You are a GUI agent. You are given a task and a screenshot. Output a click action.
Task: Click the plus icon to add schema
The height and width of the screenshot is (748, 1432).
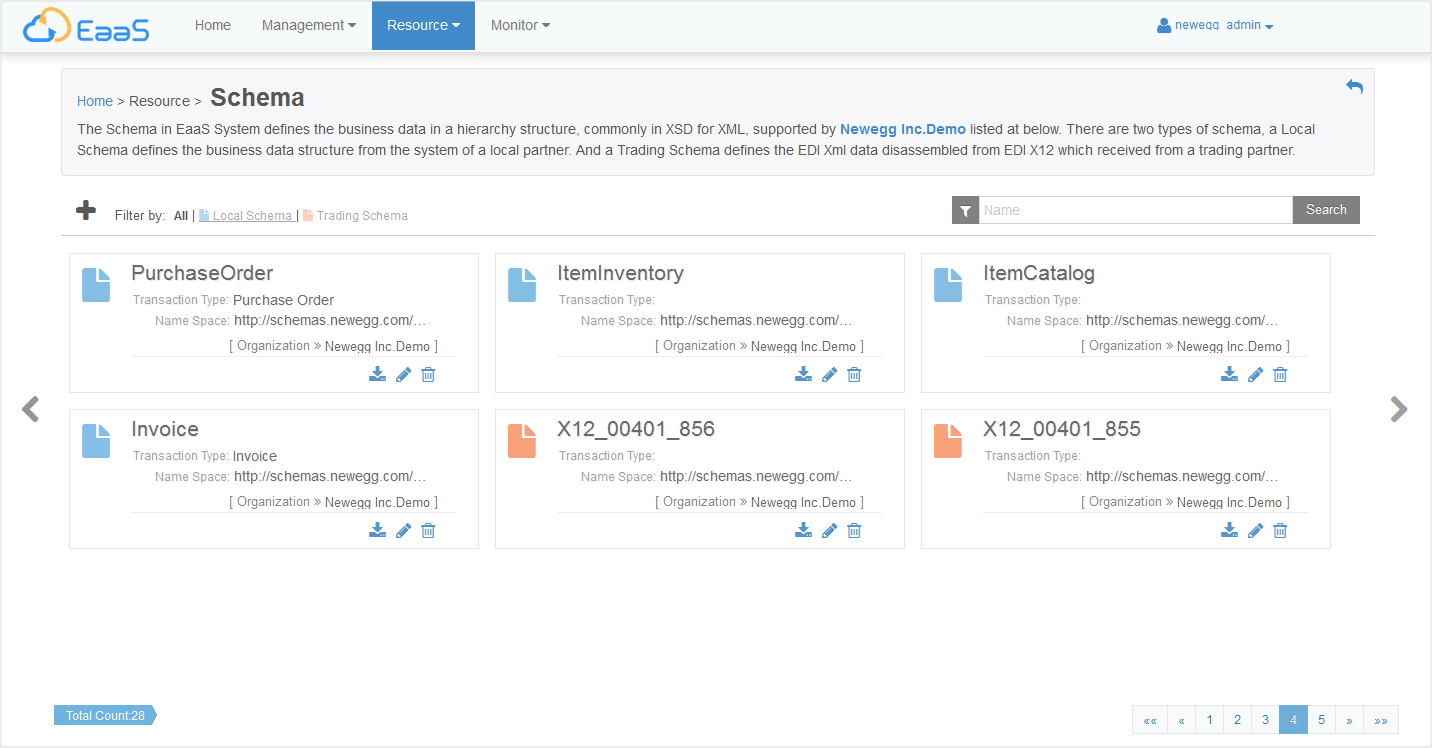(x=86, y=211)
